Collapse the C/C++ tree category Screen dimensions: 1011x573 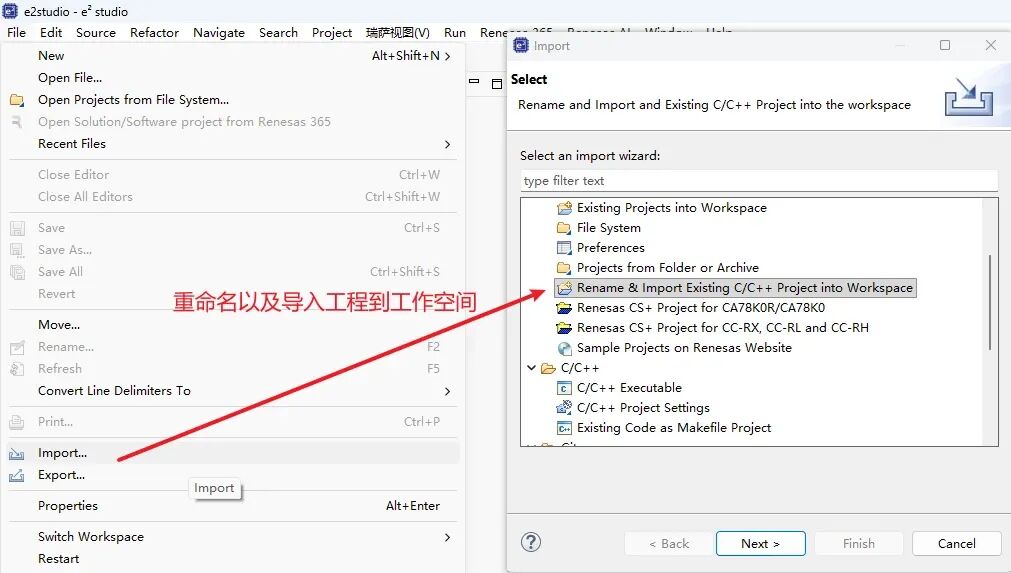click(x=531, y=368)
